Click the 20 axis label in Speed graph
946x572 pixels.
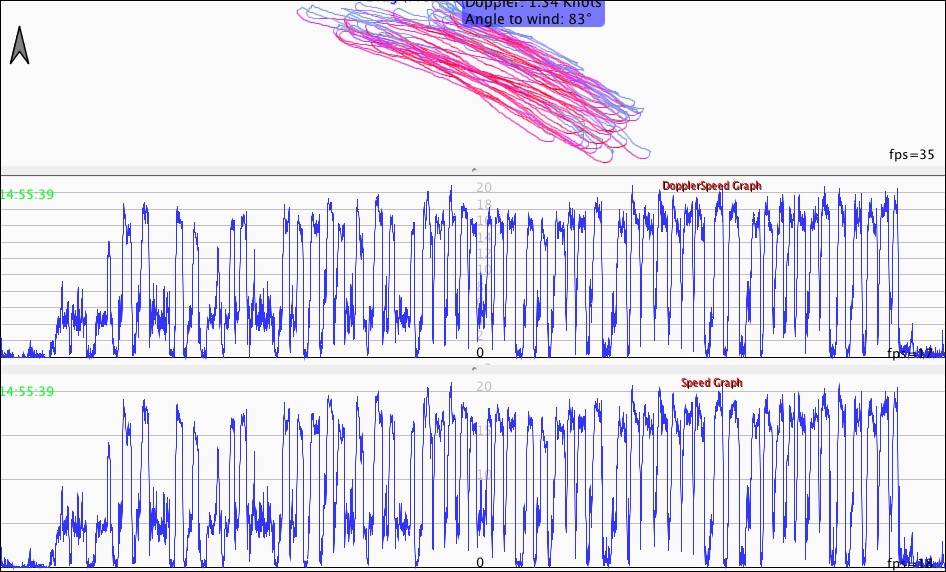click(484, 386)
